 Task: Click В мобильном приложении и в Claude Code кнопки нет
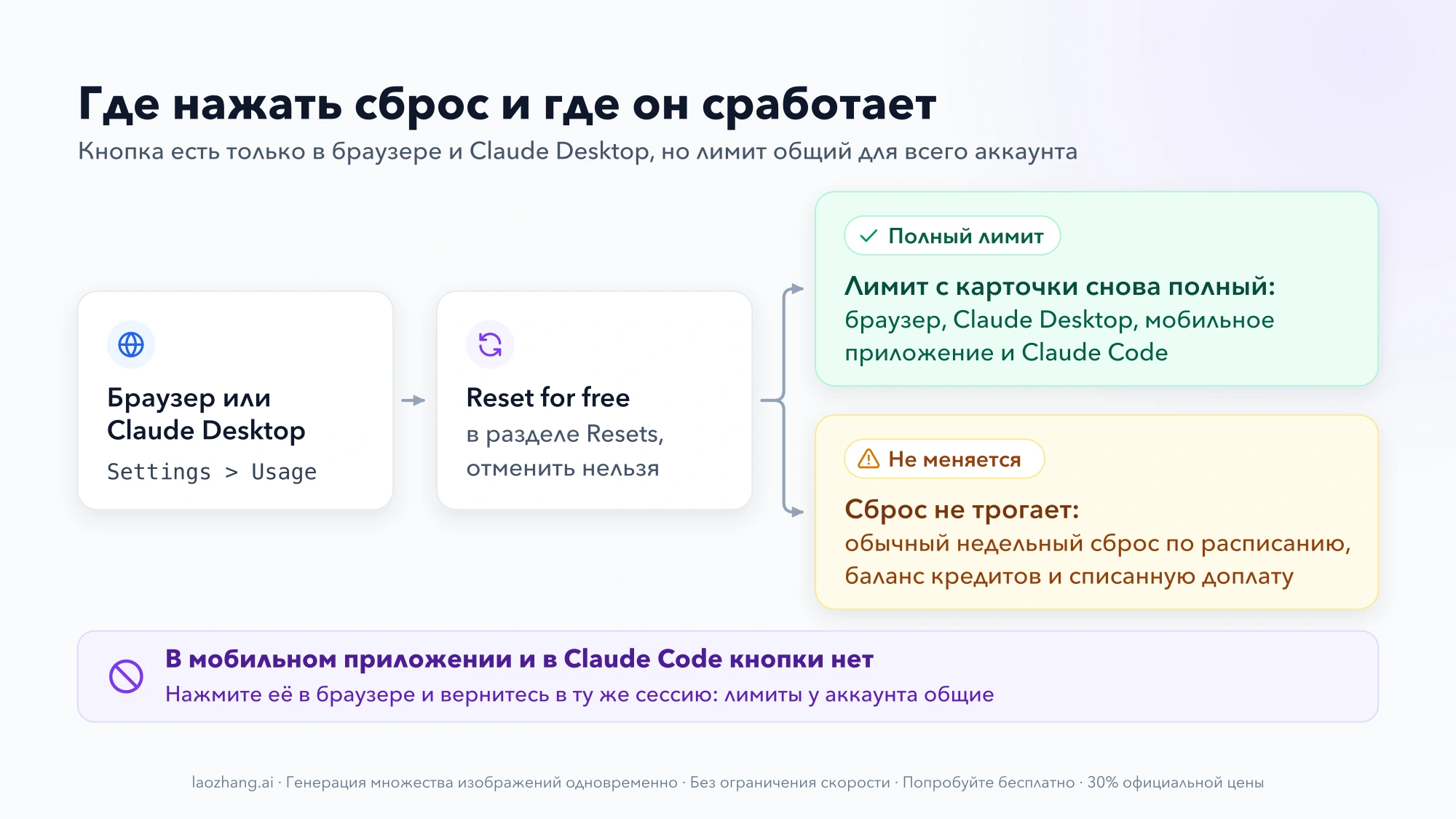519,659
